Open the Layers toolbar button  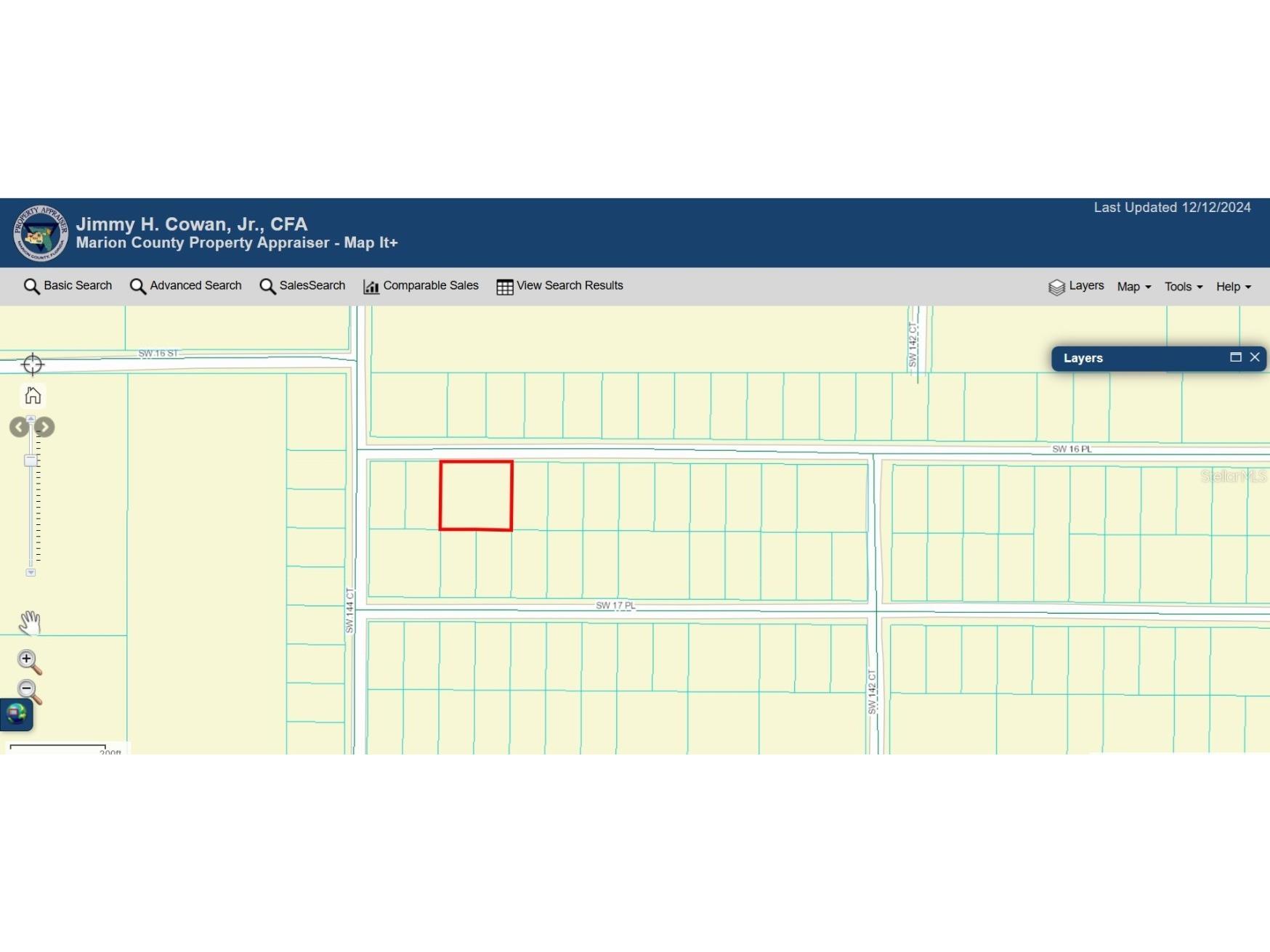pos(1076,286)
